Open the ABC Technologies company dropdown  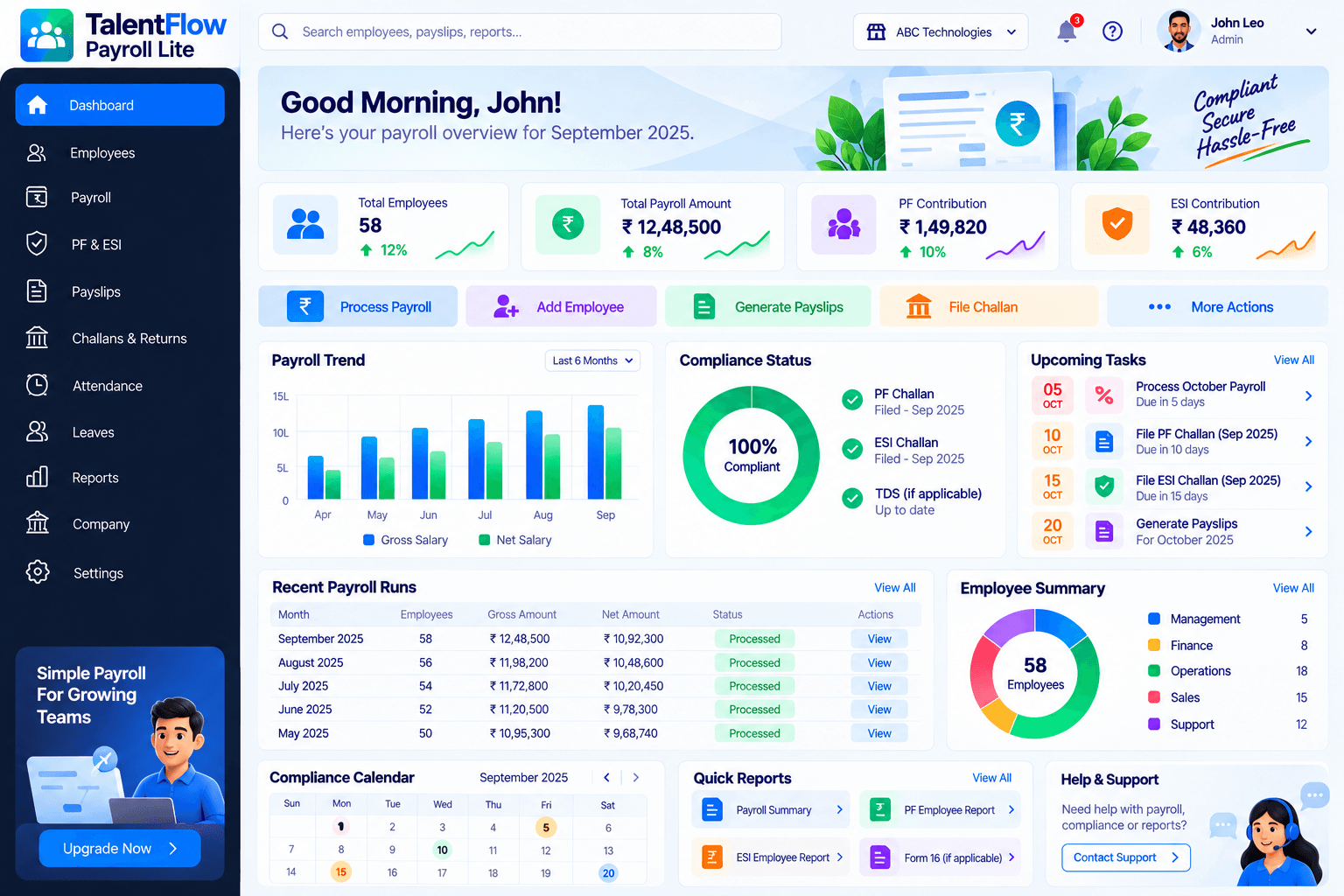point(941,32)
